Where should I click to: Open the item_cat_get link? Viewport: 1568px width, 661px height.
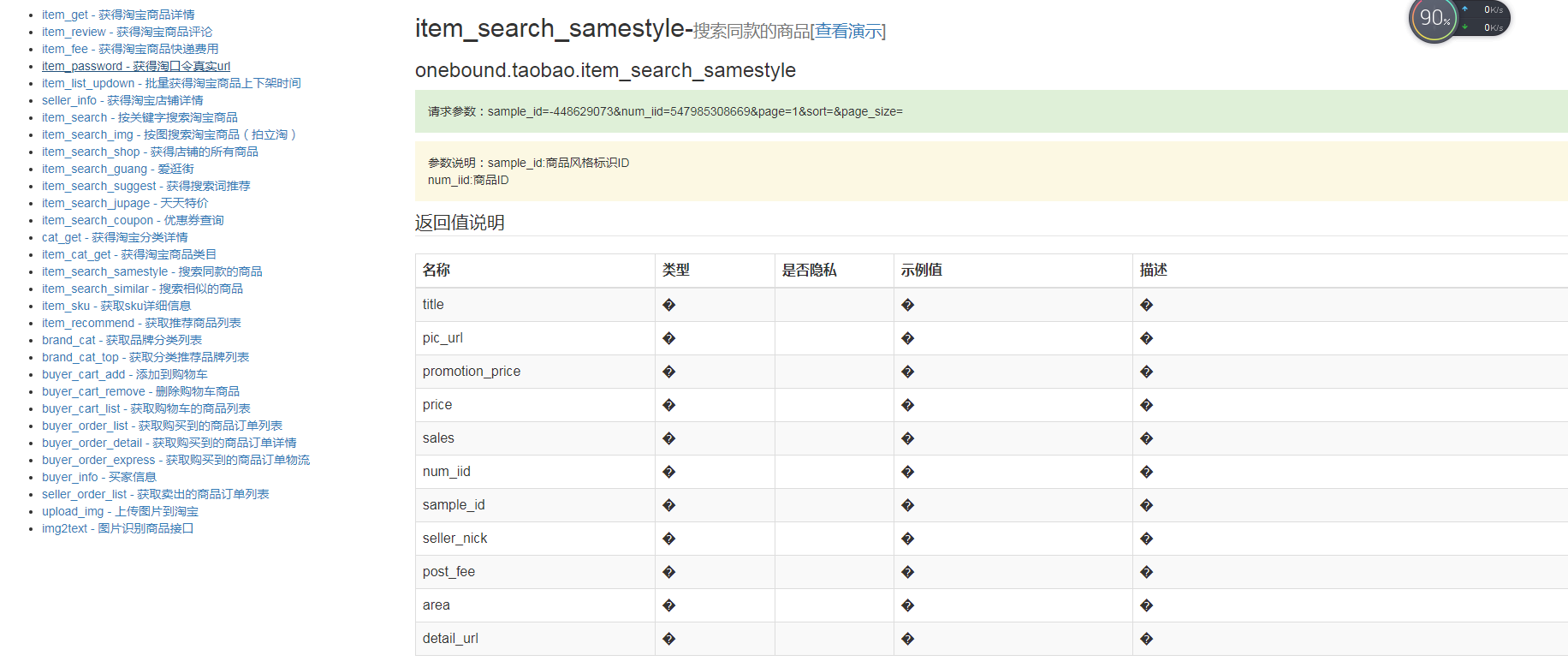[129, 254]
